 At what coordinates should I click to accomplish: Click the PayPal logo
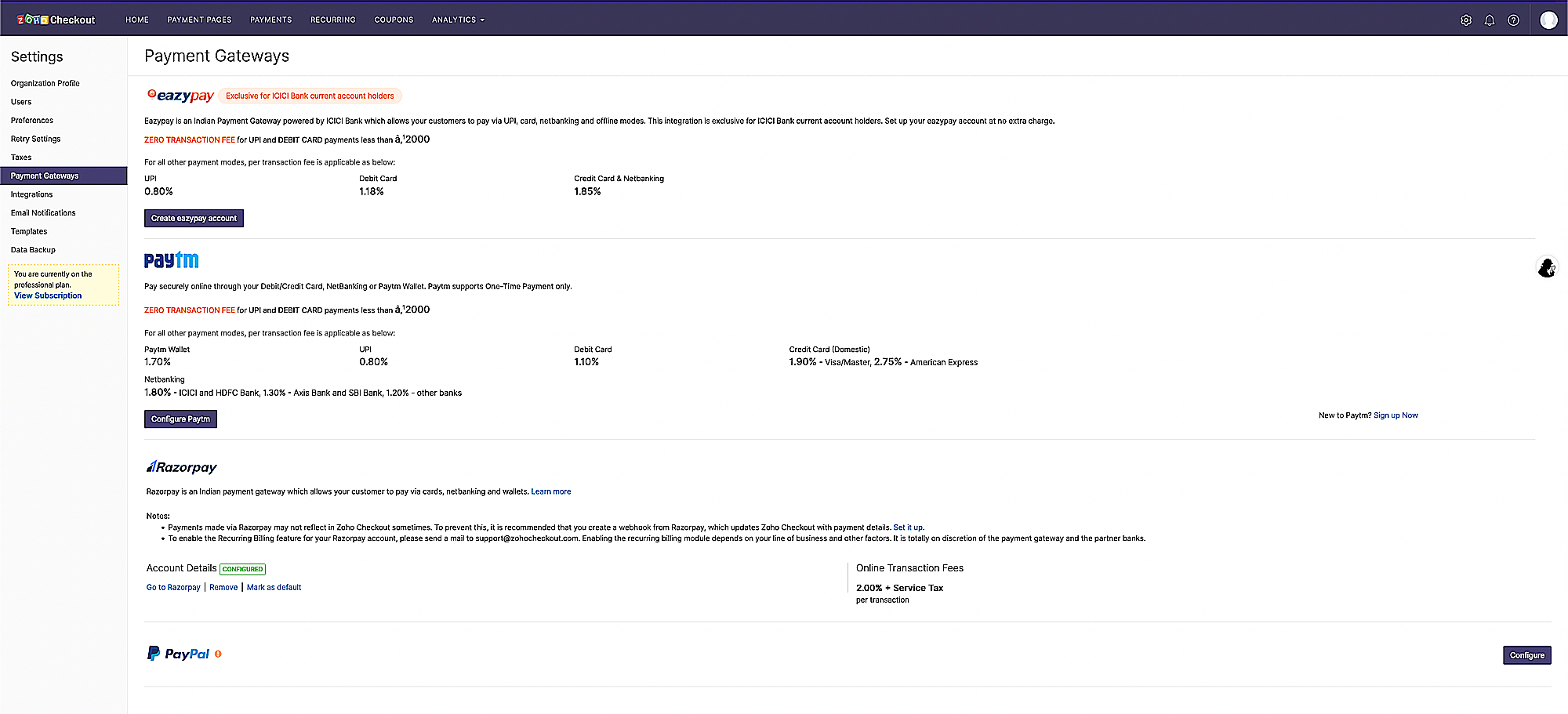tap(179, 654)
